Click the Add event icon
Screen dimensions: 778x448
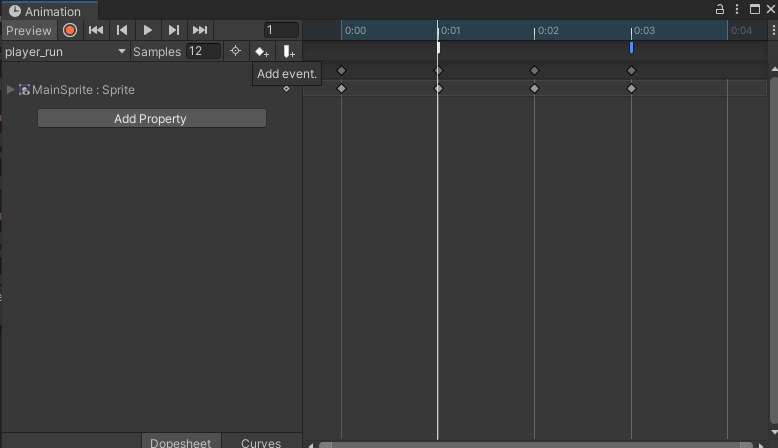(288, 52)
